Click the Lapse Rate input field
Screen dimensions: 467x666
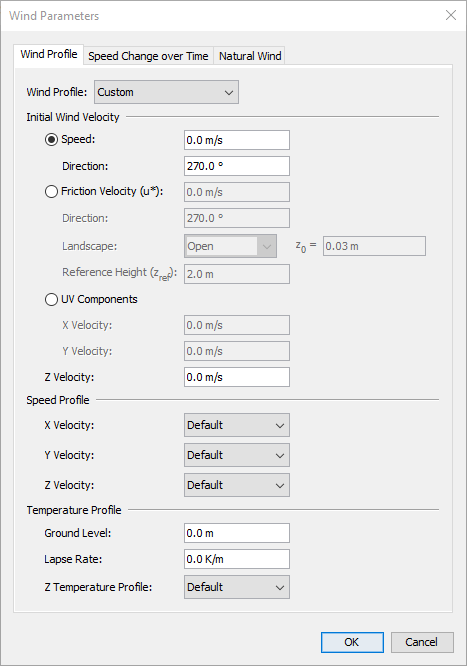(237, 559)
